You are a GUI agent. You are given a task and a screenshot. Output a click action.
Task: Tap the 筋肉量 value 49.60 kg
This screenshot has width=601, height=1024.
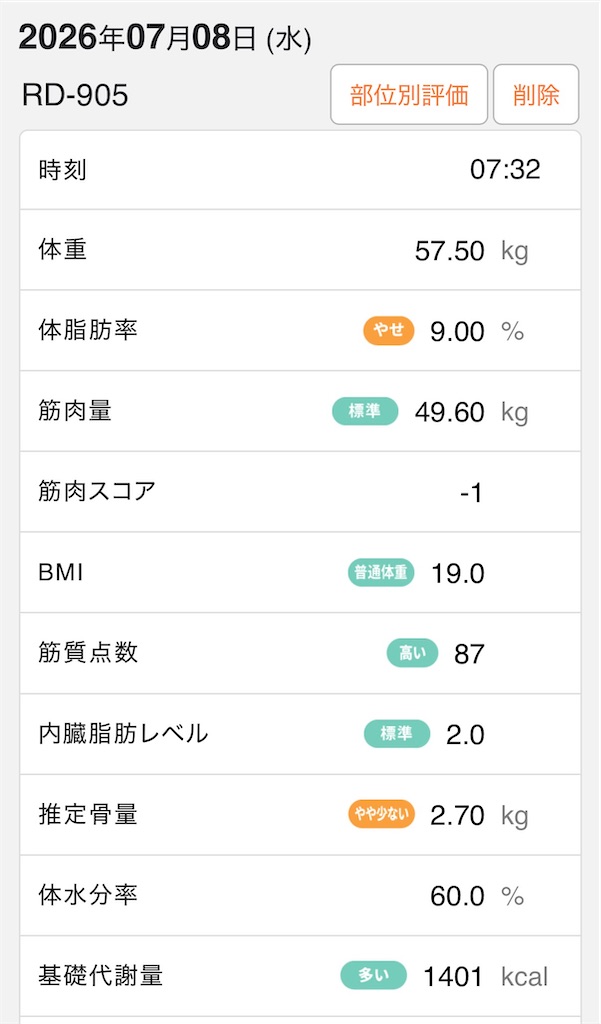[x=472, y=412]
